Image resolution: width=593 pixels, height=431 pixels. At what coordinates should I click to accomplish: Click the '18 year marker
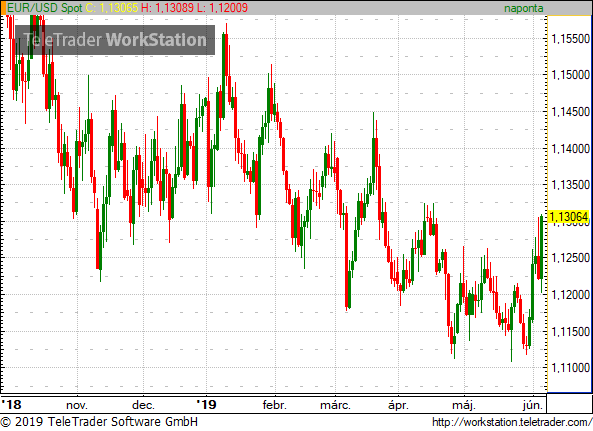pyautogui.click(x=11, y=405)
